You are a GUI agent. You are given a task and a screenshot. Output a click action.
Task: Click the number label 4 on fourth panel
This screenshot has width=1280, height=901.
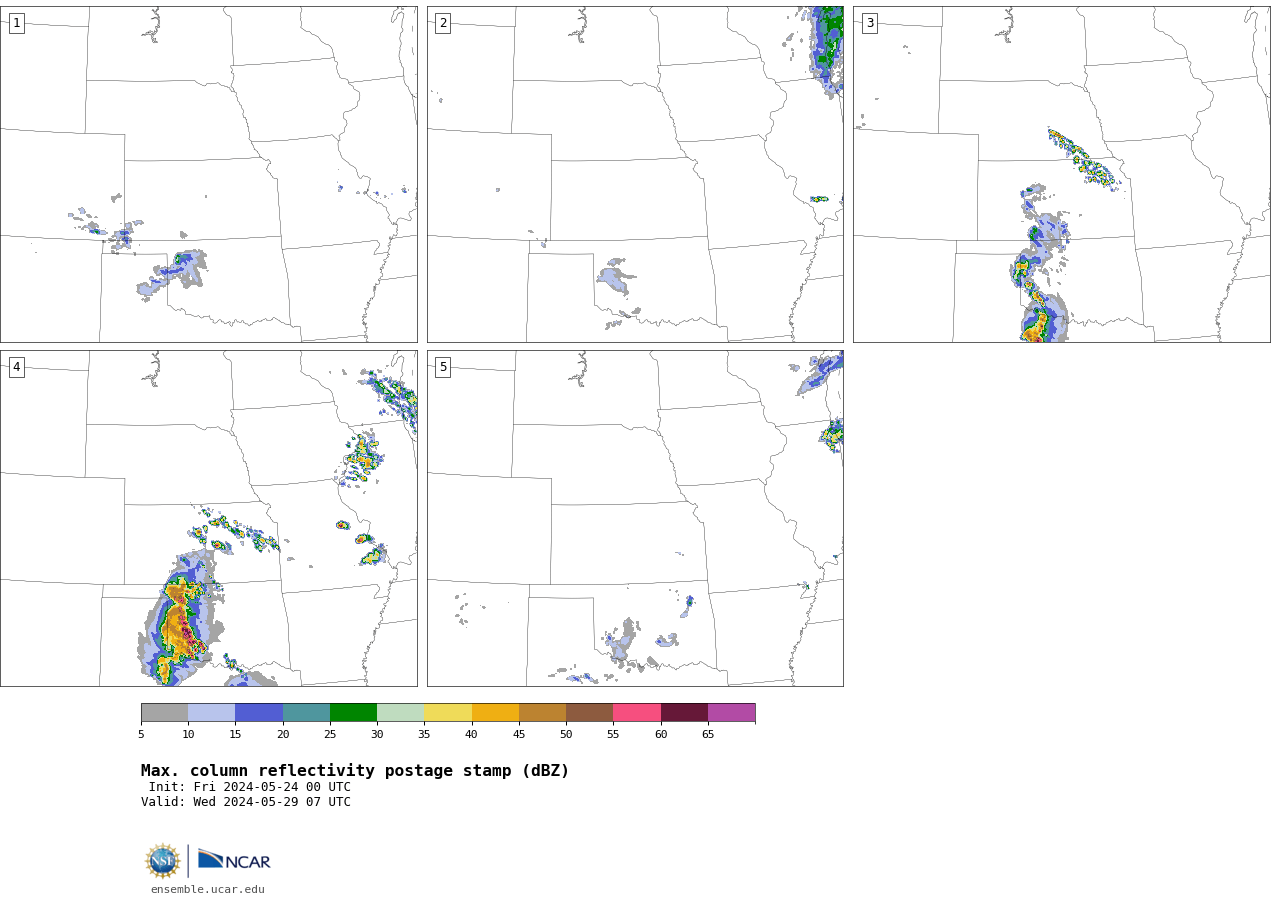16,367
